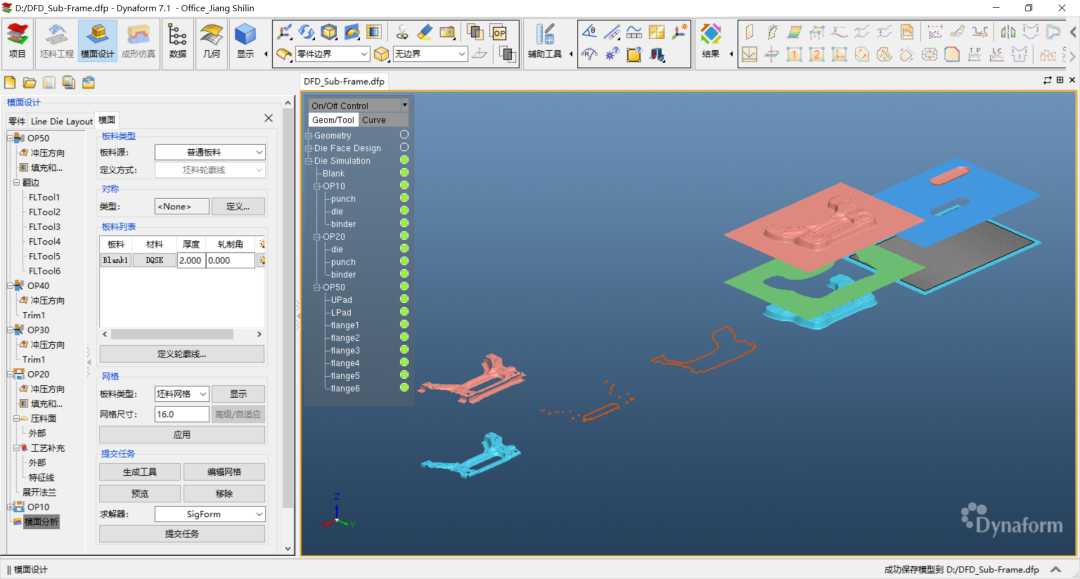Select FLTool3 in the tree

coord(44,227)
